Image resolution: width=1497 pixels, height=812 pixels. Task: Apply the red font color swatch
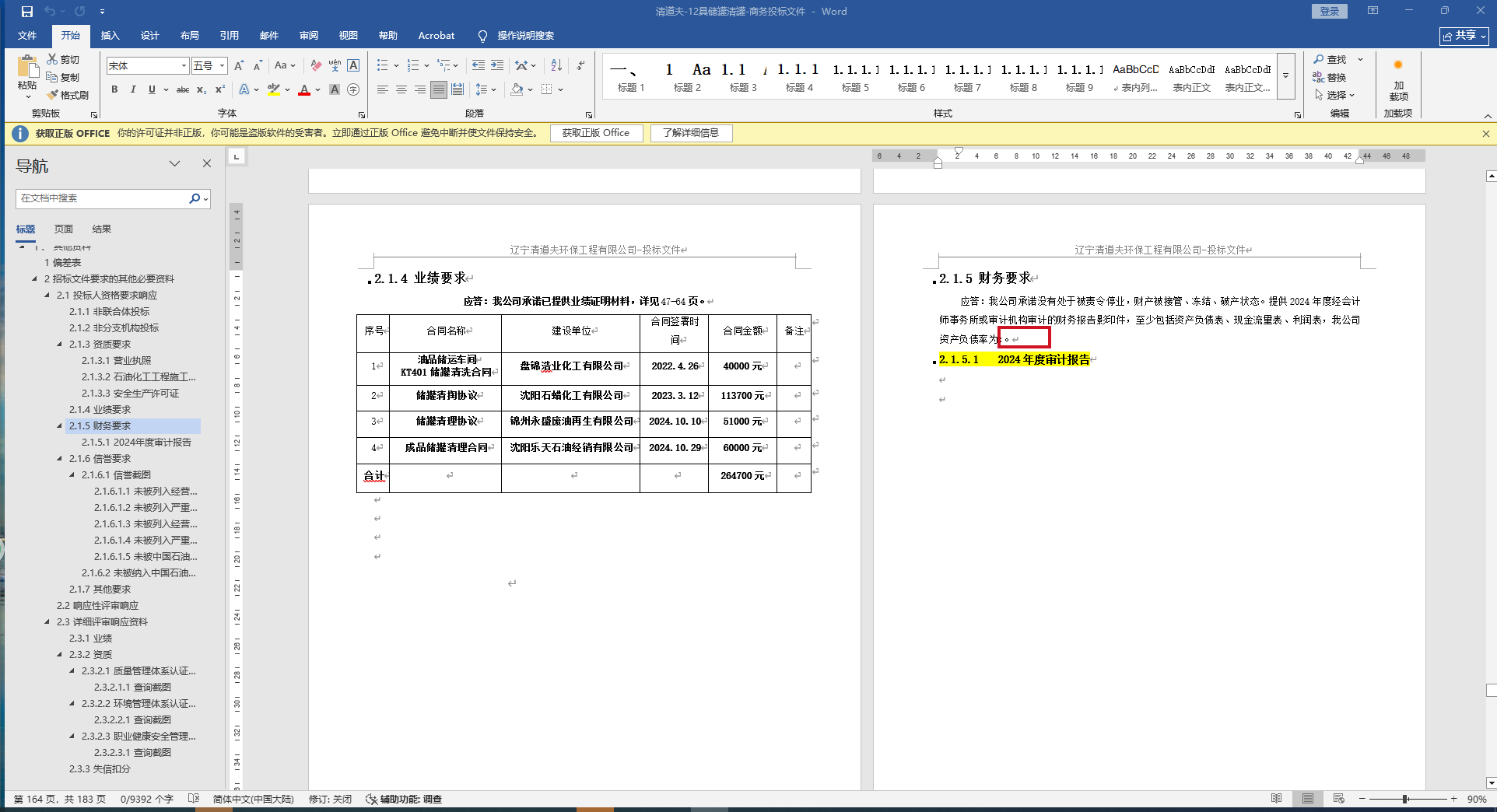(304, 89)
